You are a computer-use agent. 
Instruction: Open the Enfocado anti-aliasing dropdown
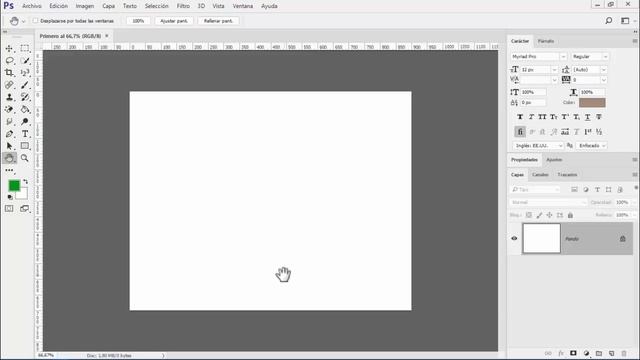coord(591,146)
